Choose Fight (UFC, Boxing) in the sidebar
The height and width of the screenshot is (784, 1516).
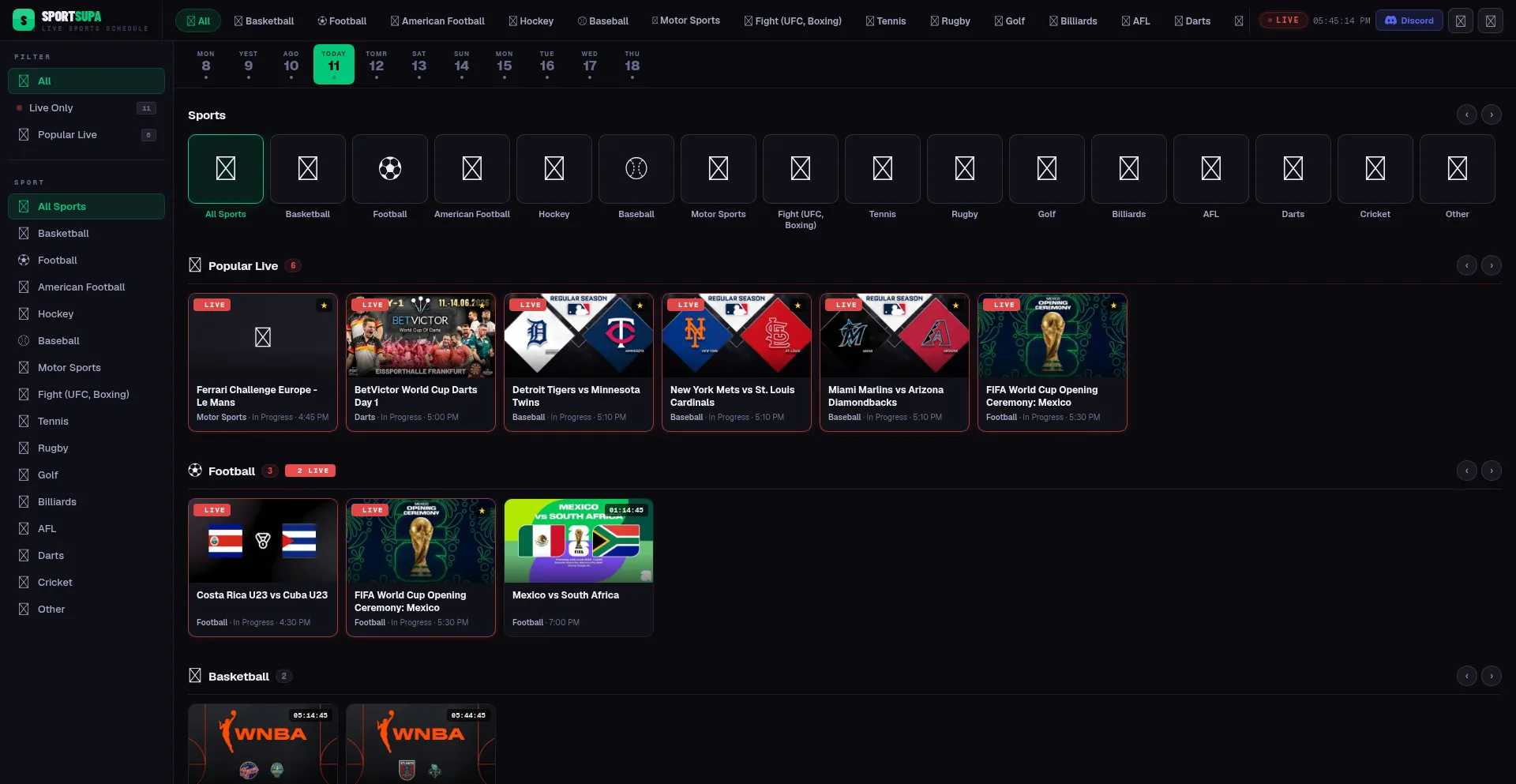click(x=86, y=394)
